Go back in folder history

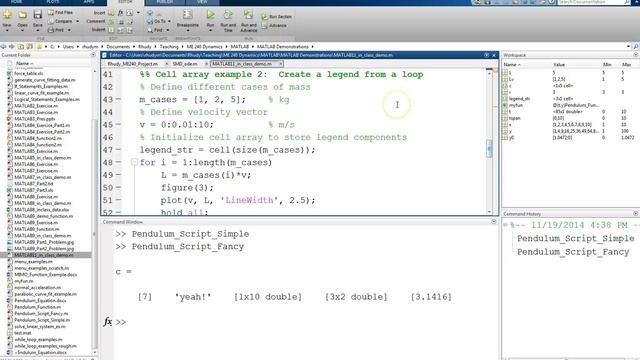pos(4,47)
